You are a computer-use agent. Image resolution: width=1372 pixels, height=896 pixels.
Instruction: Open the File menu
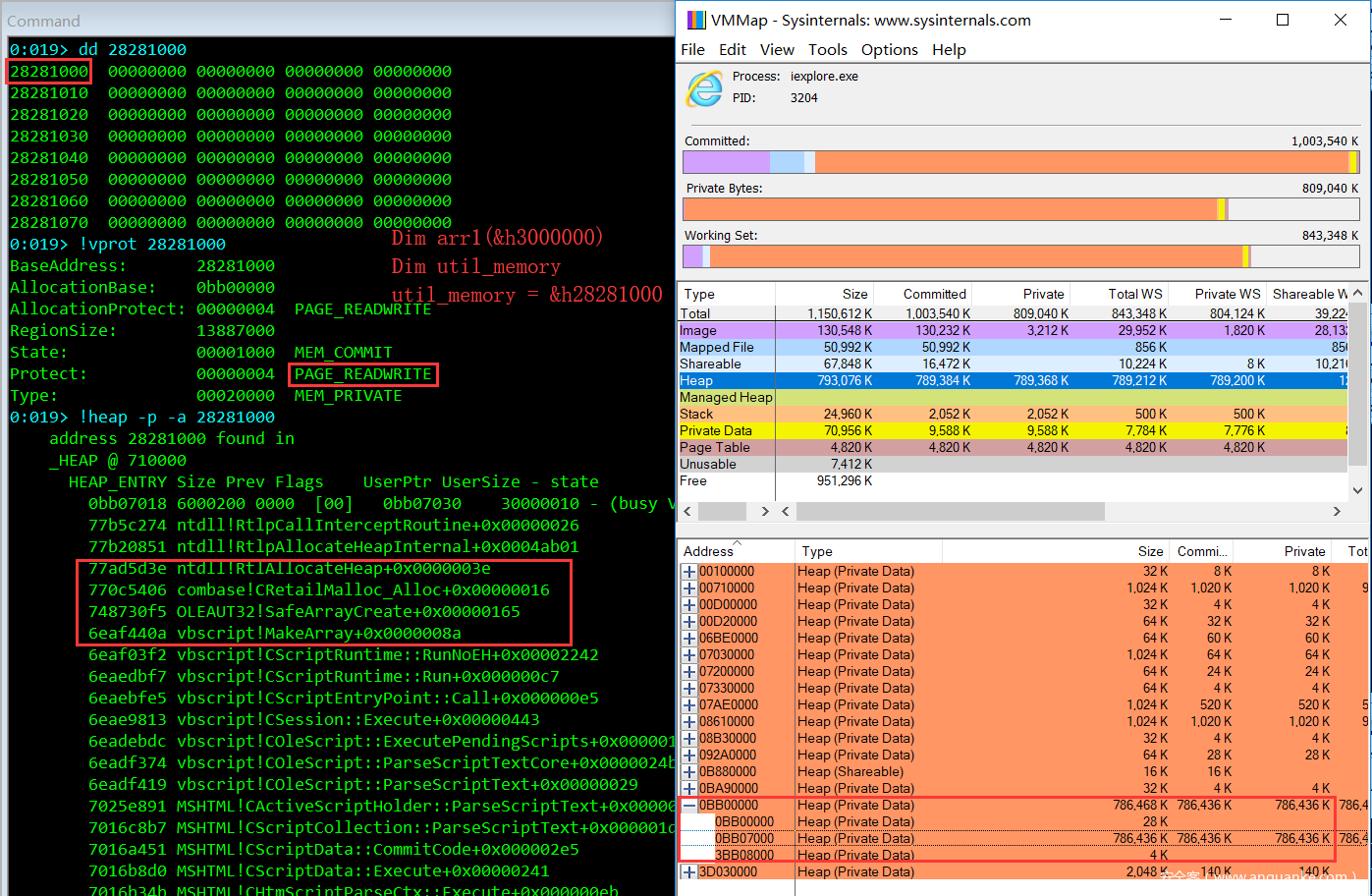click(692, 50)
